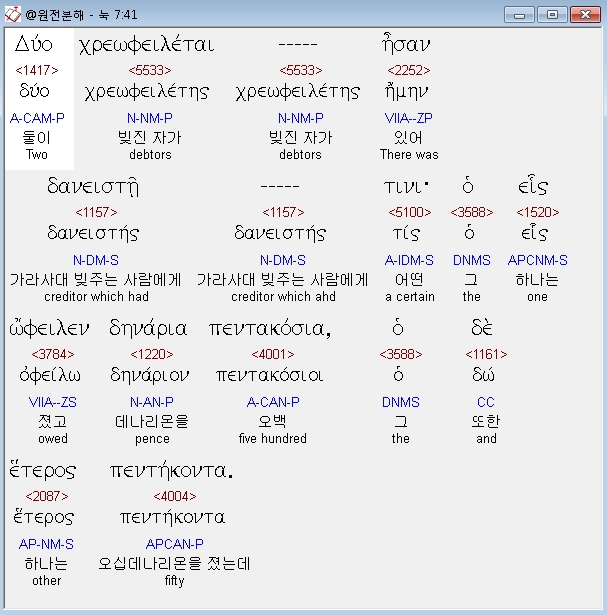This screenshot has width=607, height=615.
Task: Click the English gloss 'Two'
Action: coord(37,155)
